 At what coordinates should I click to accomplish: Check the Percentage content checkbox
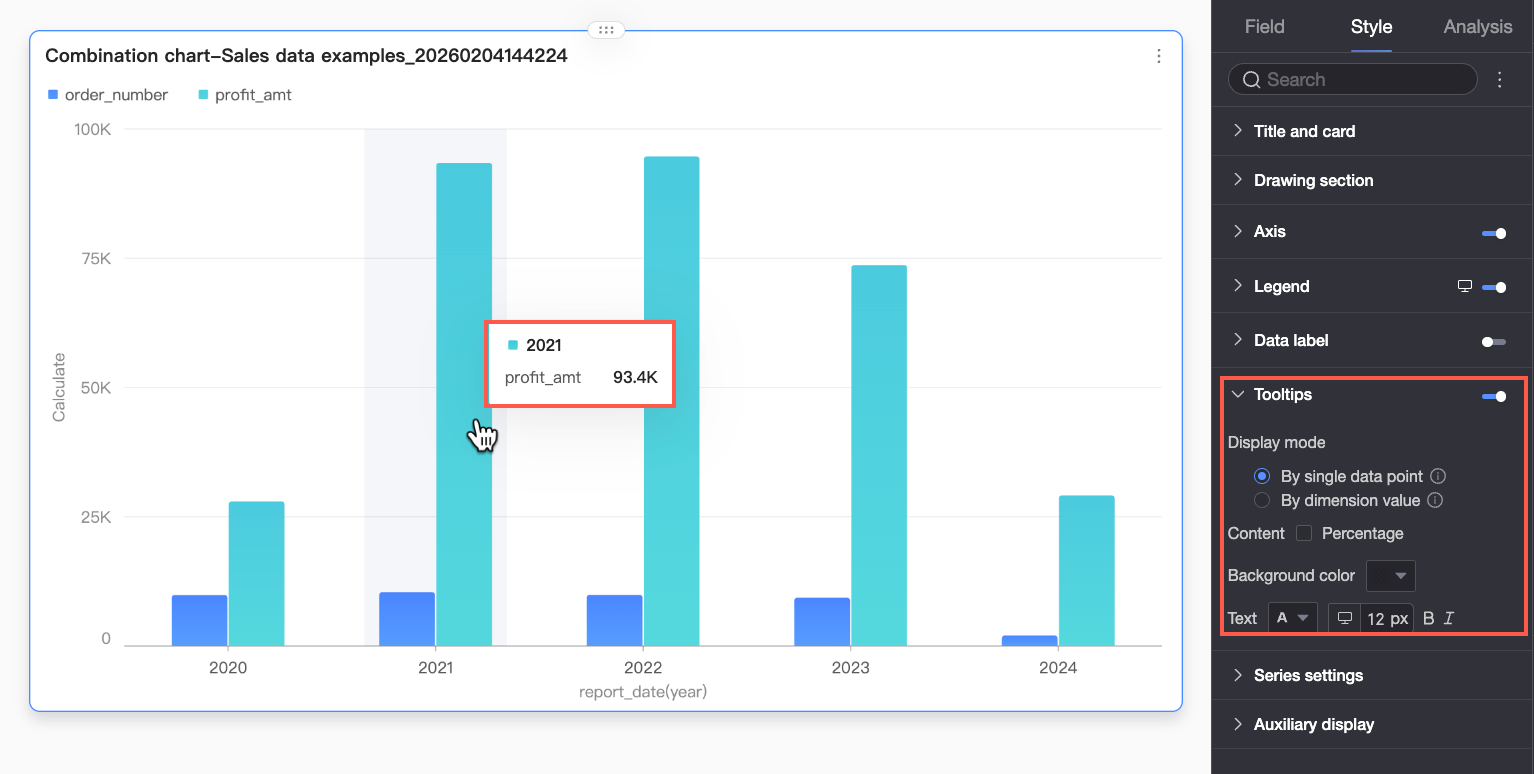1304,533
